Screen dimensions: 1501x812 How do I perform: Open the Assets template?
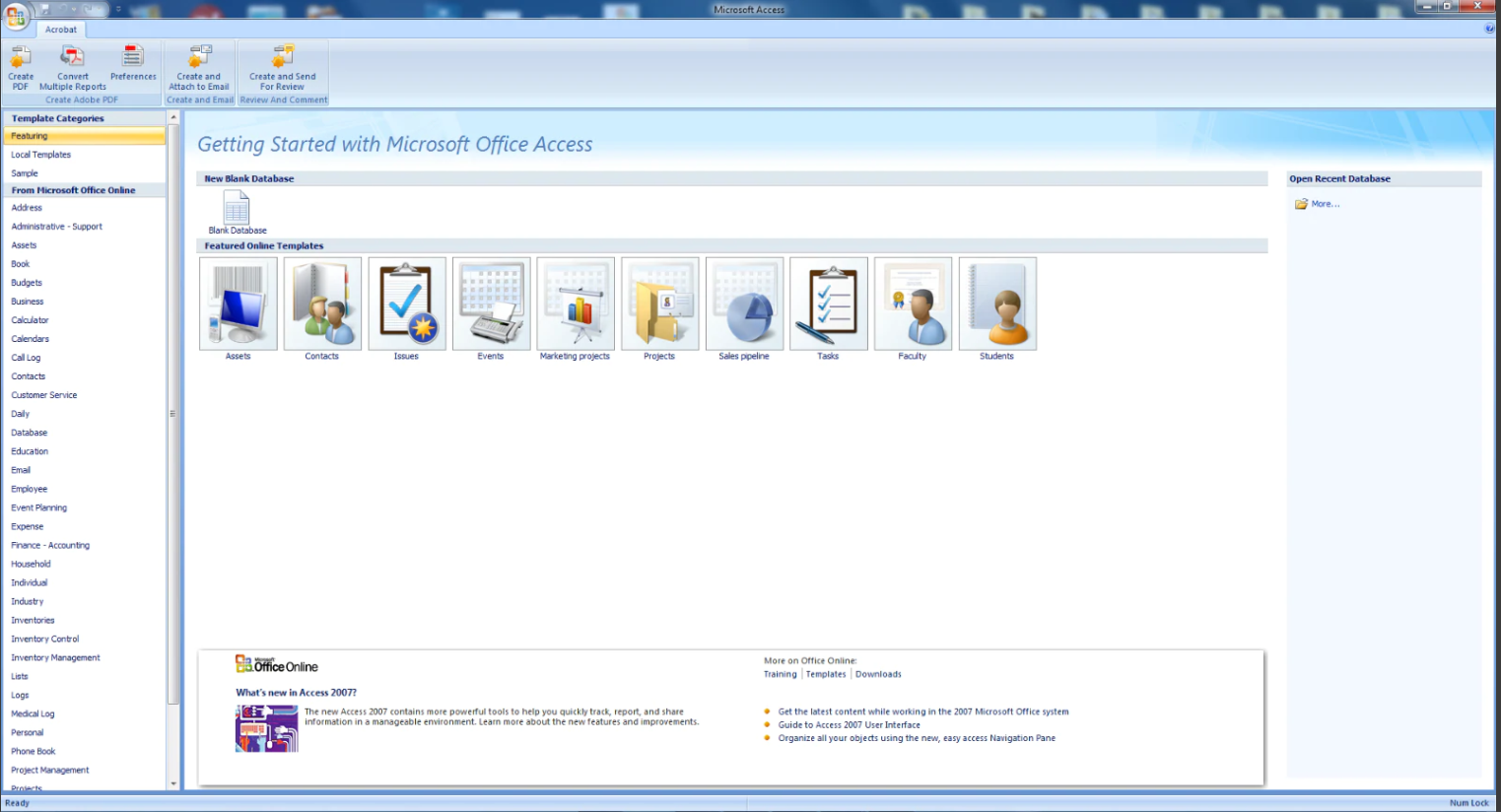click(239, 304)
